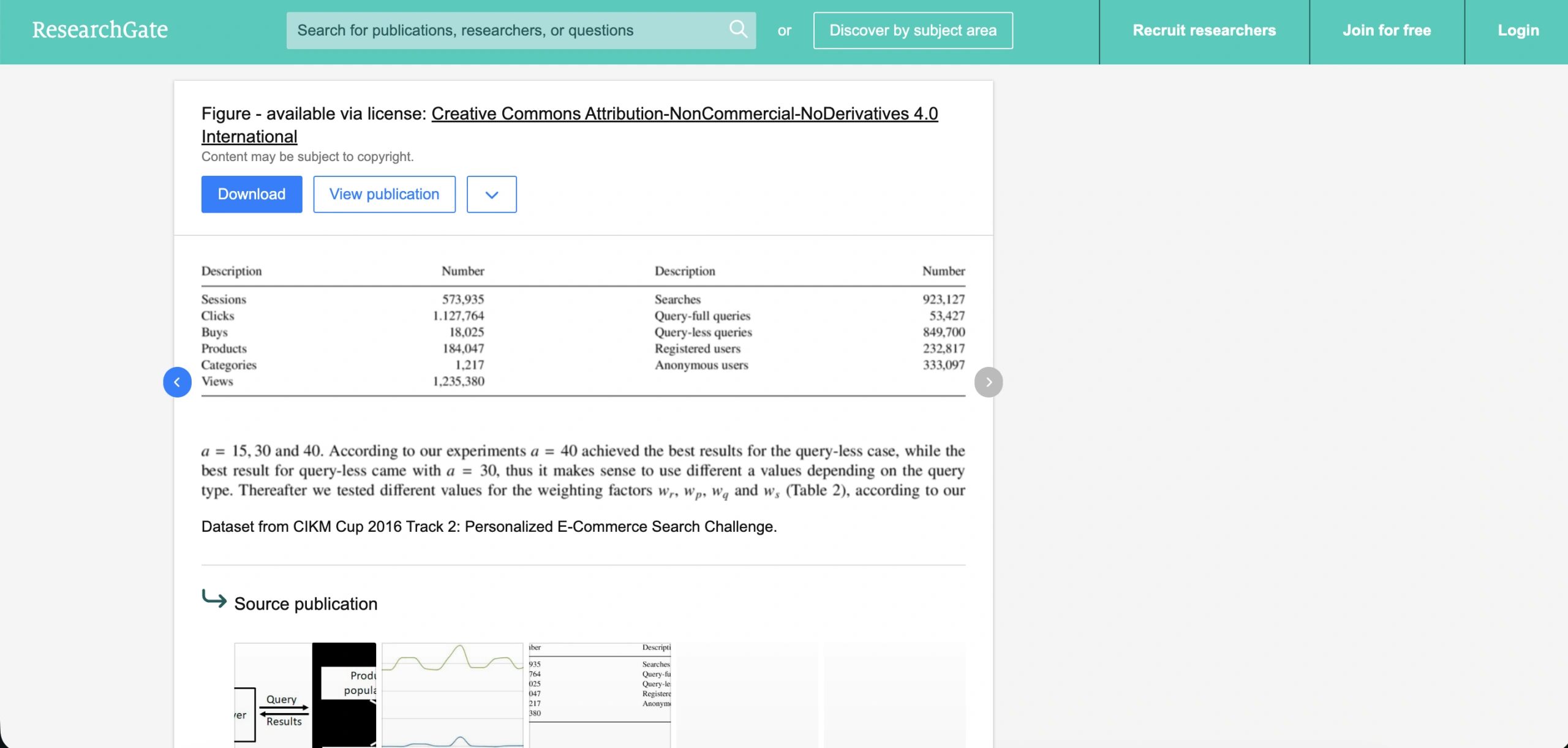Open the Login page
The image size is (1568, 748).
[x=1518, y=31]
